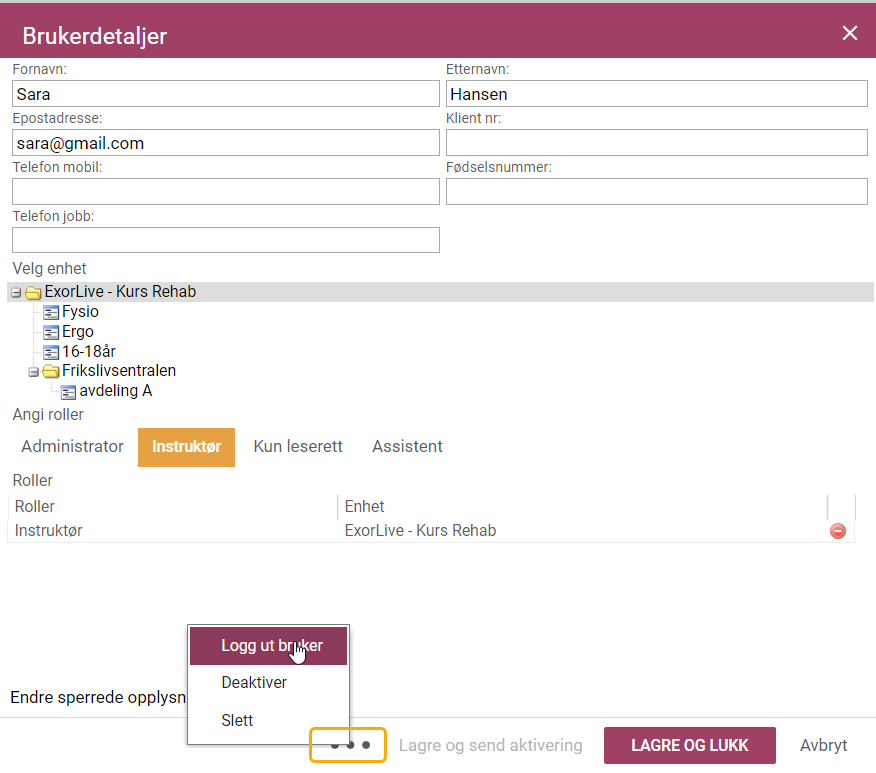Click the Etternavn input field

click(x=656, y=94)
